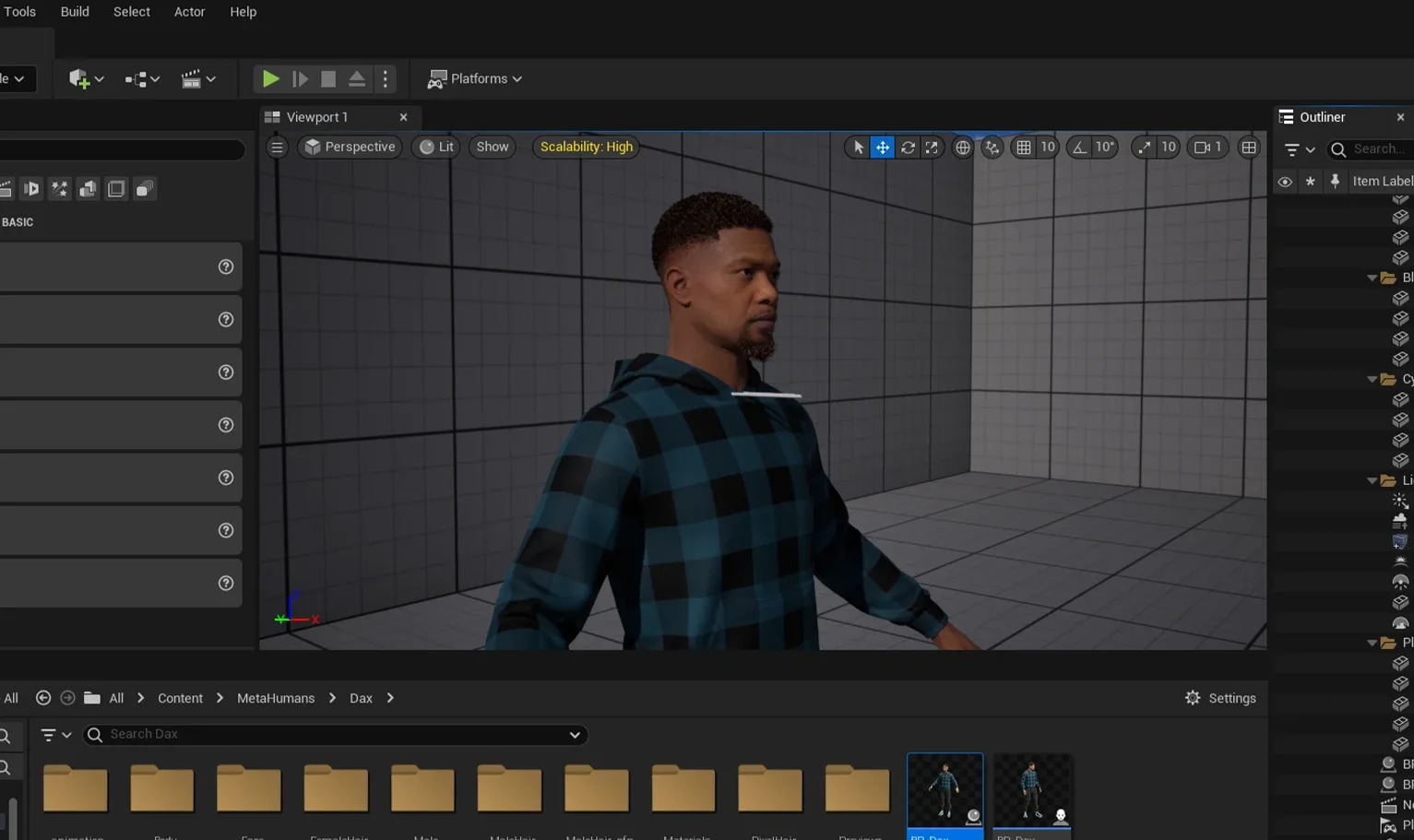Open Outliner filter options
Screen dimensions: 1414x840
click(1300, 149)
